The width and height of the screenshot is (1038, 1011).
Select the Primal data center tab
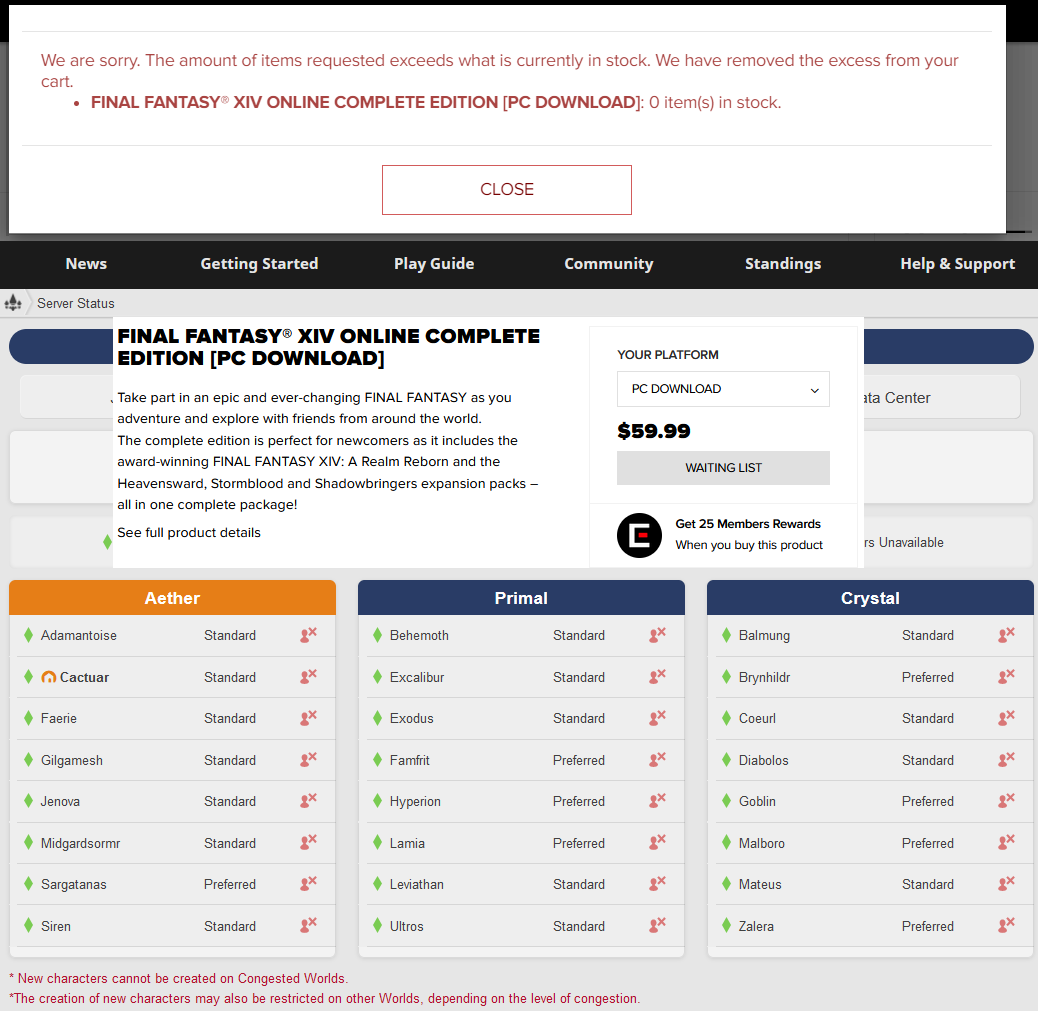tap(521, 598)
